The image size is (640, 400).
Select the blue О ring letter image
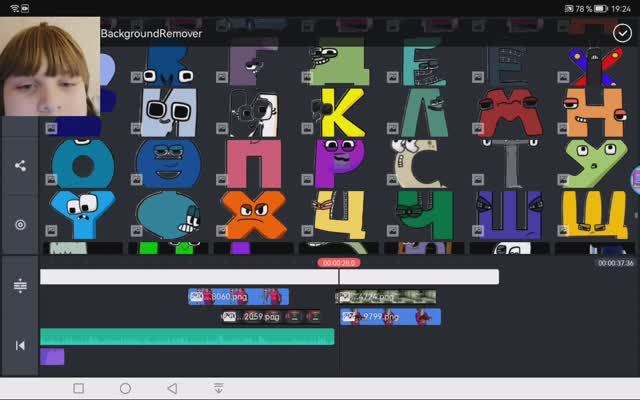pos(83,164)
